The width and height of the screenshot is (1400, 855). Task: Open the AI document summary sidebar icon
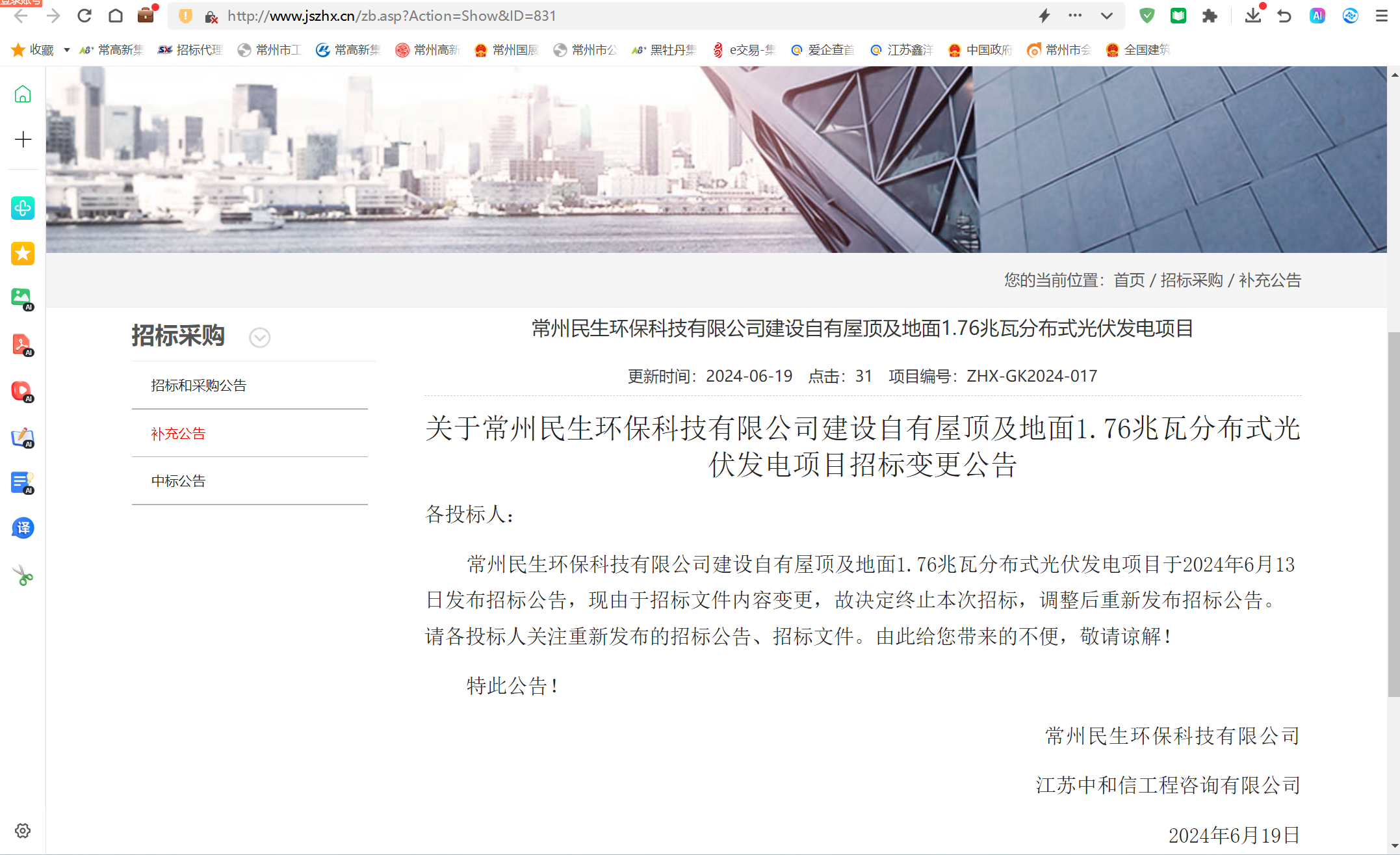[23, 483]
